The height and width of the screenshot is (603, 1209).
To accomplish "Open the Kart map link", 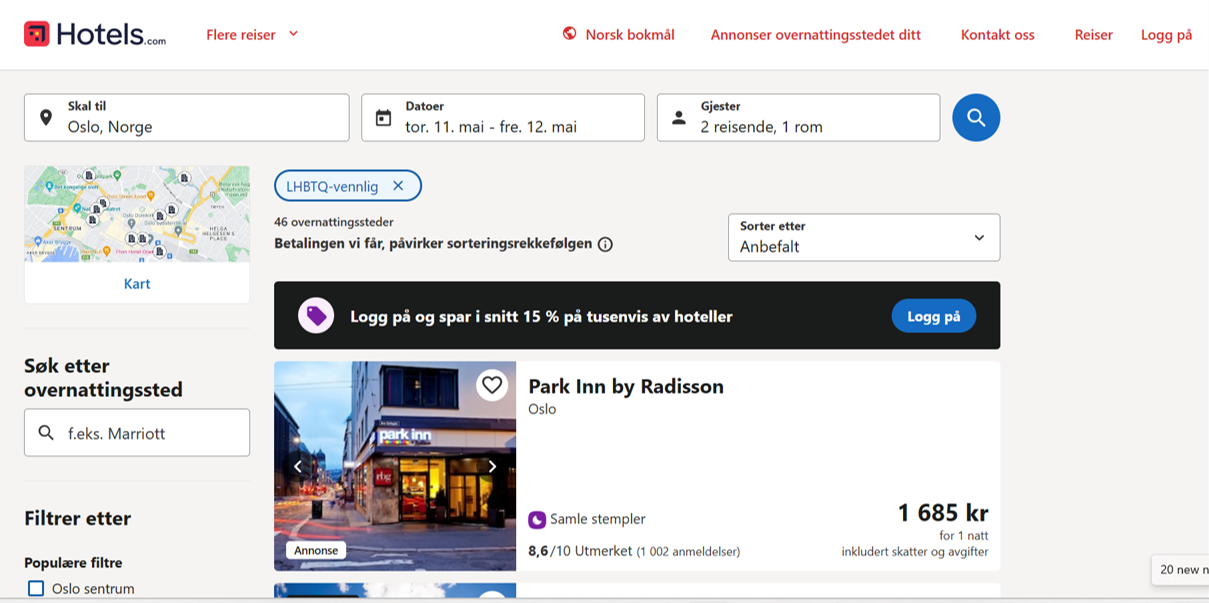I will (x=137, y=284).
